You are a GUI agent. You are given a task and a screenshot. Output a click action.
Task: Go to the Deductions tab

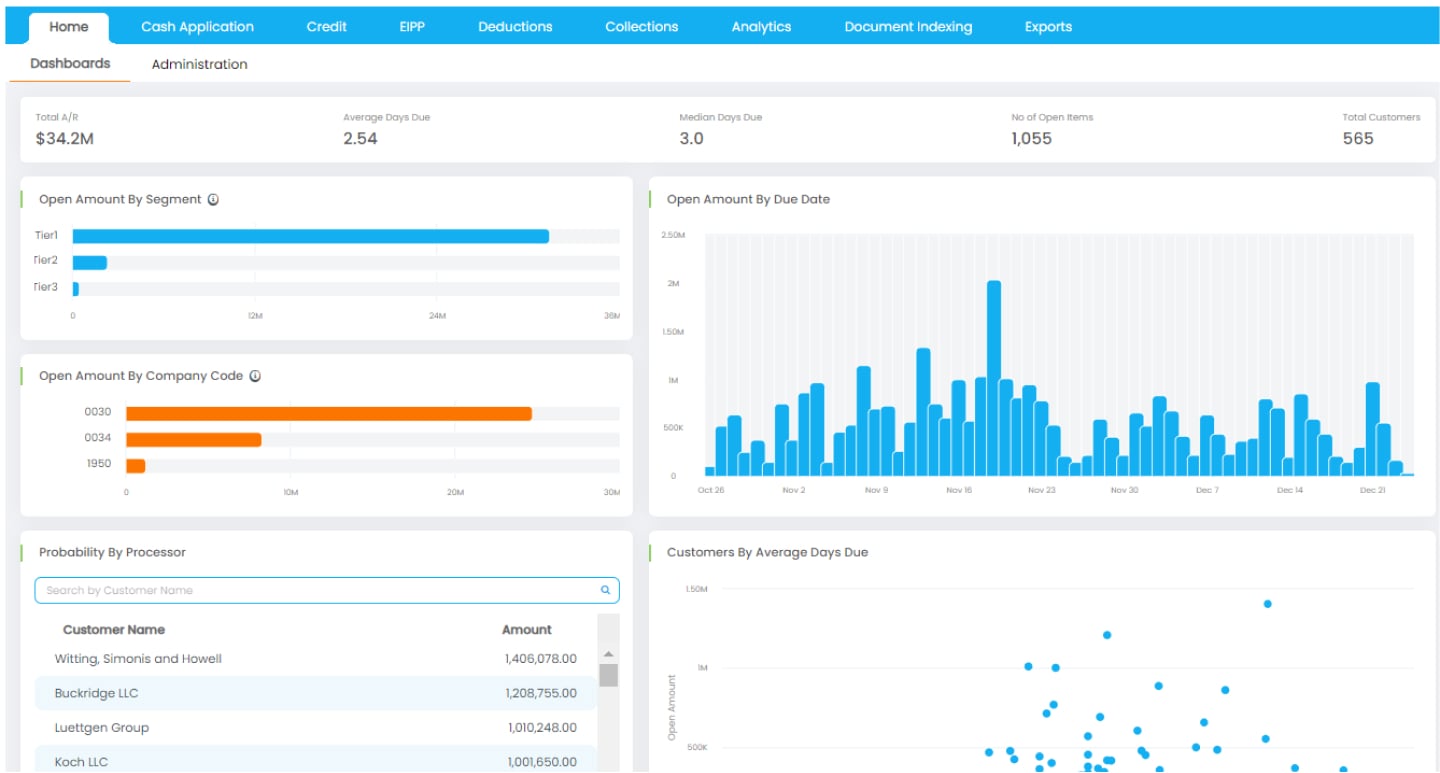pos(515,27)
